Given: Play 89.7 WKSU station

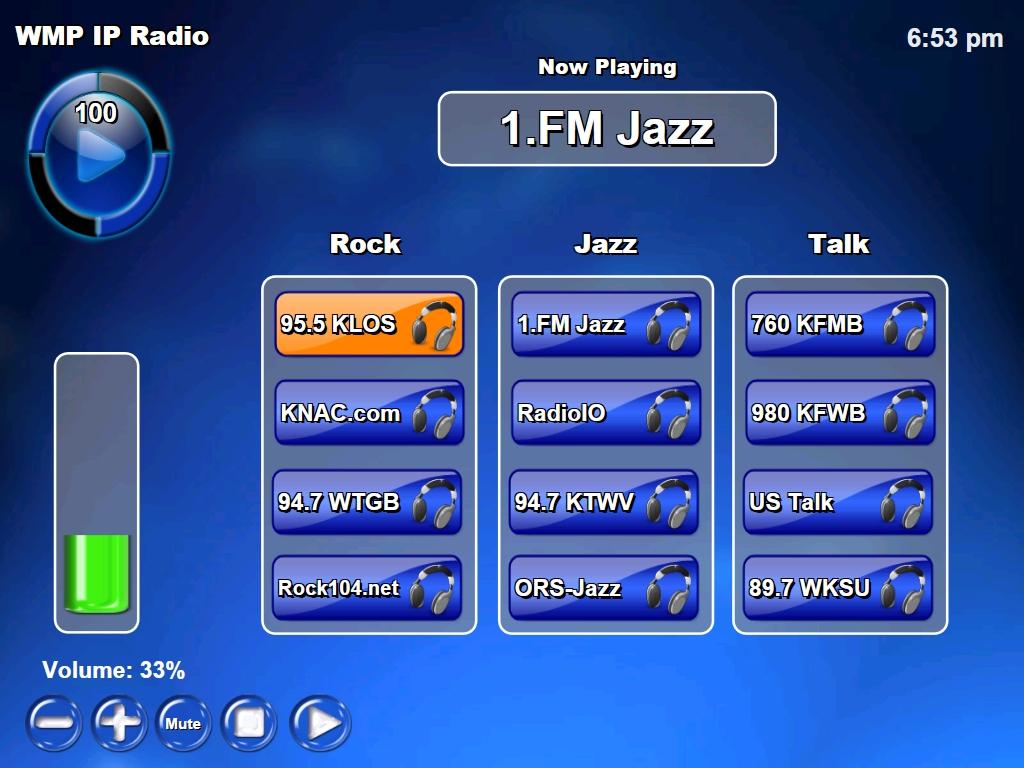Looking at the screenshot, I should point(838,588).
